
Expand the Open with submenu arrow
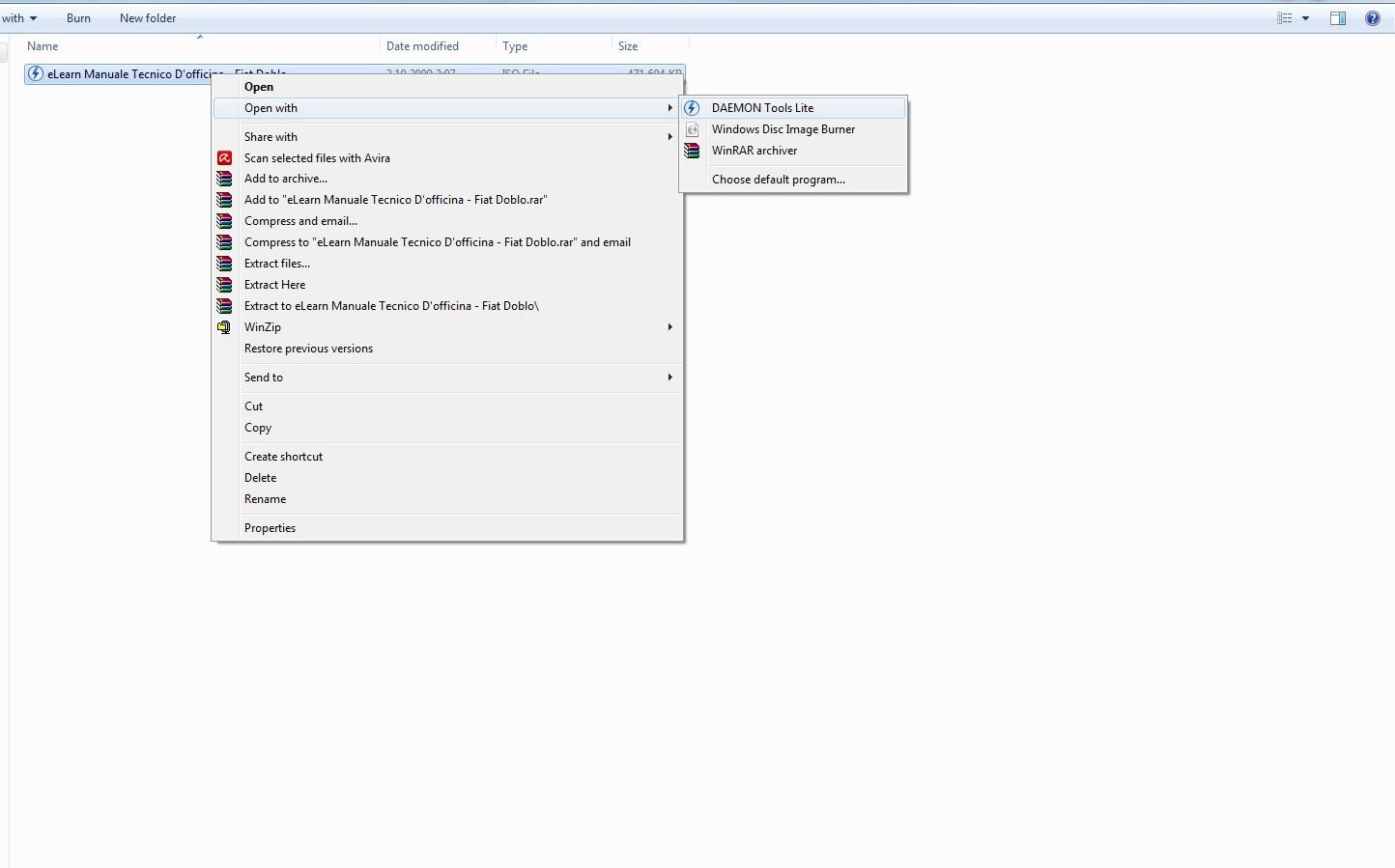(669, 108)
